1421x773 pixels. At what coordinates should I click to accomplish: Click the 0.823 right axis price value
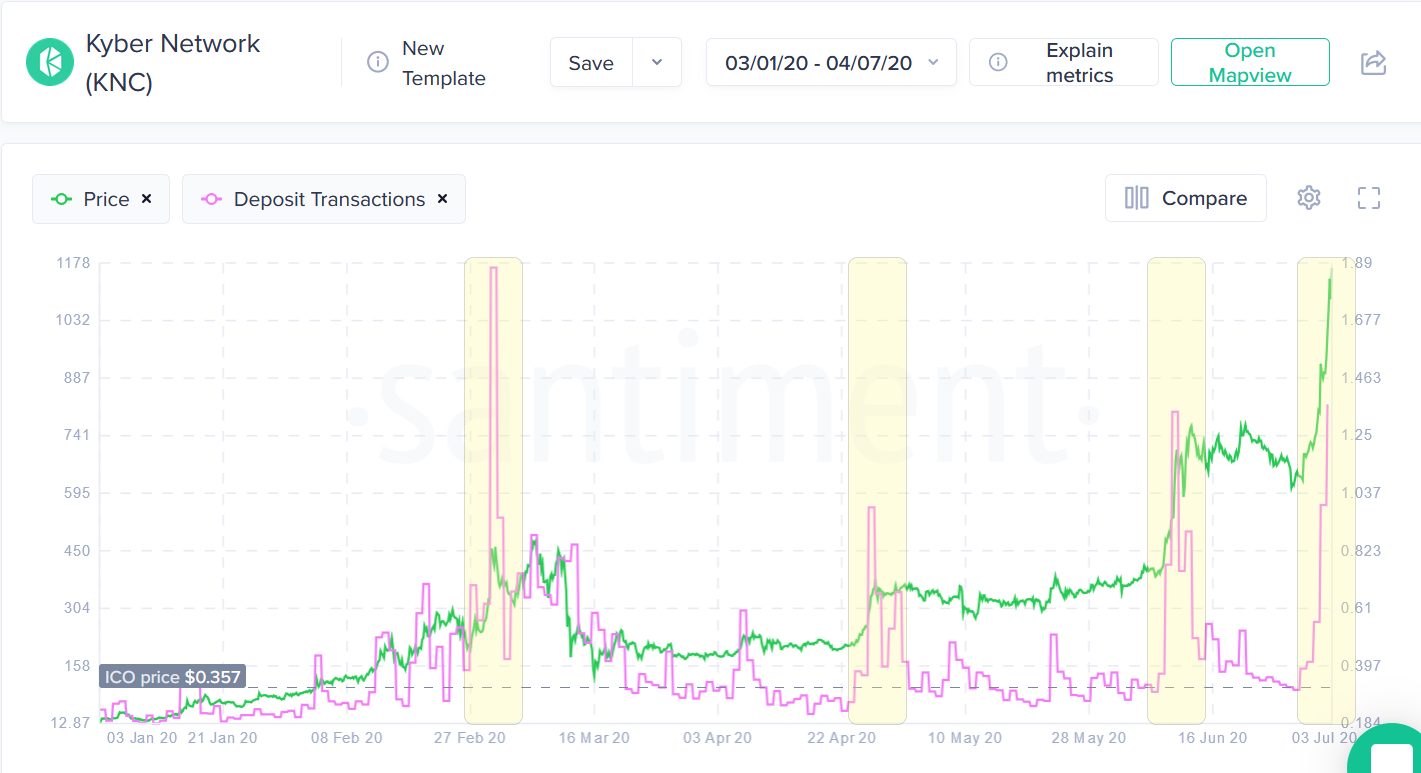point(1360,551)
